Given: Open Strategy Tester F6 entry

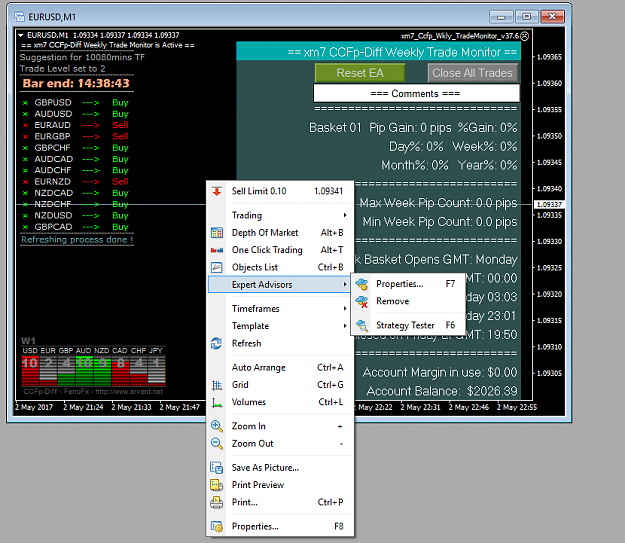Looking at the screenshot, I should click(408, 325).
